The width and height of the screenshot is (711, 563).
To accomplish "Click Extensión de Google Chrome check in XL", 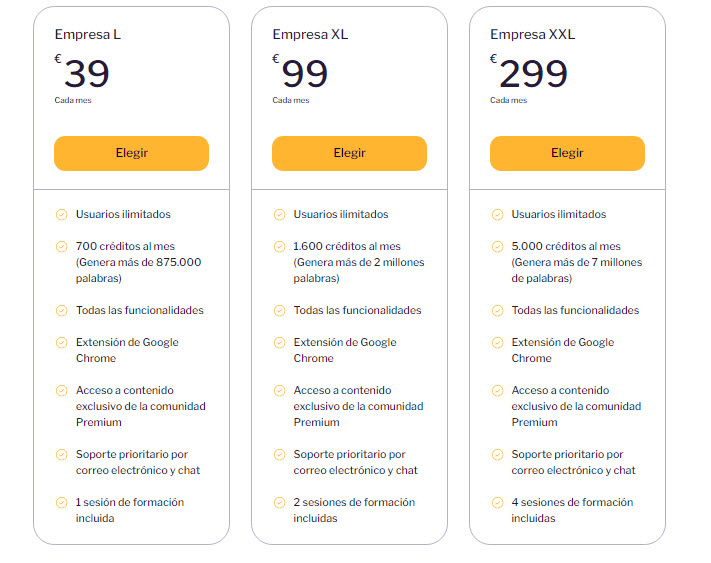I will point(279,342).
